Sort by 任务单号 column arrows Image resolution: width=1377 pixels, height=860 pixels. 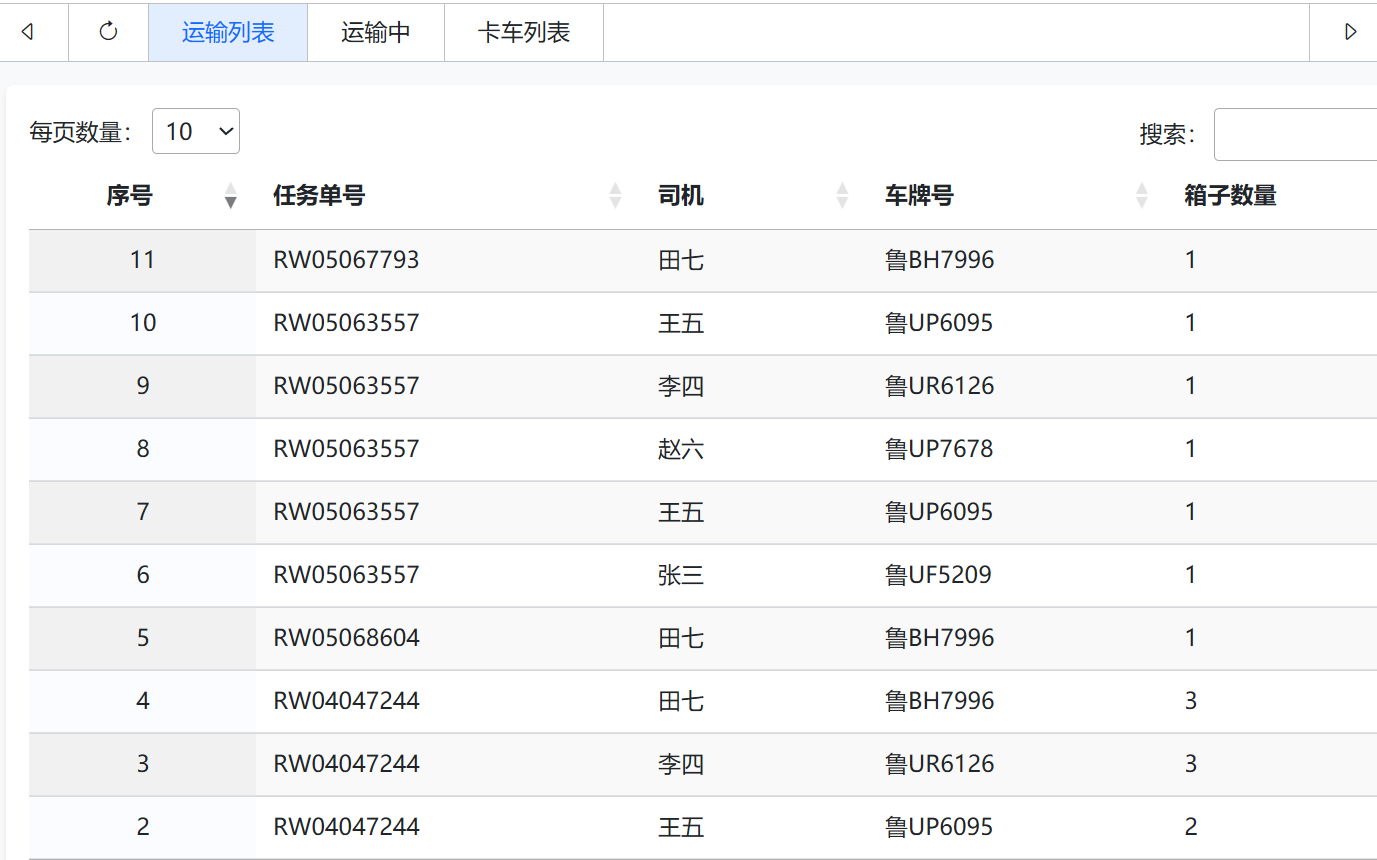(x=616, y=196)
